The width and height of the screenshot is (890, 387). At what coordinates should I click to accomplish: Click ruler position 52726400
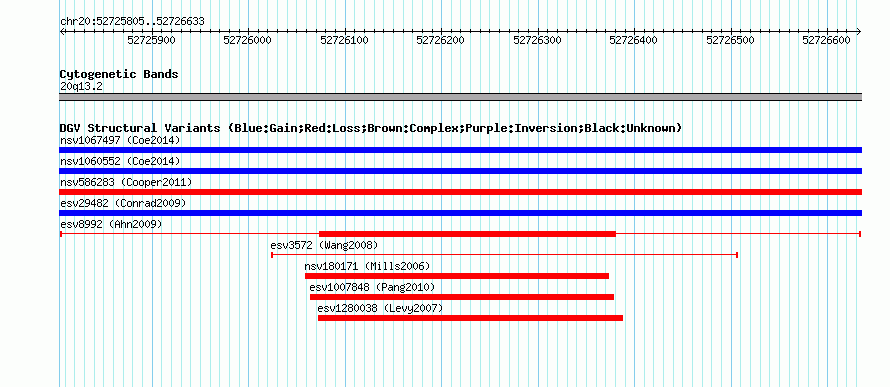tap(633, 40)
